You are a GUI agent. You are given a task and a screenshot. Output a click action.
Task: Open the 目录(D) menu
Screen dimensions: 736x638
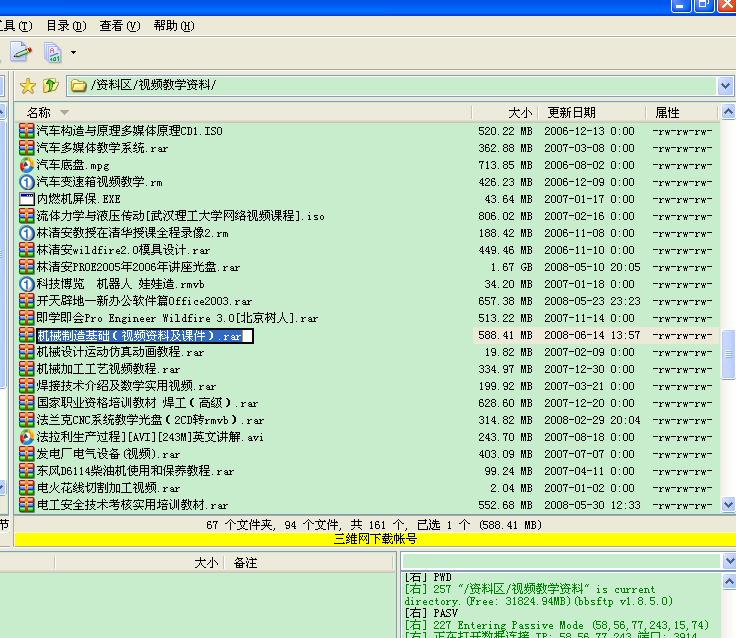pos(66,26)
